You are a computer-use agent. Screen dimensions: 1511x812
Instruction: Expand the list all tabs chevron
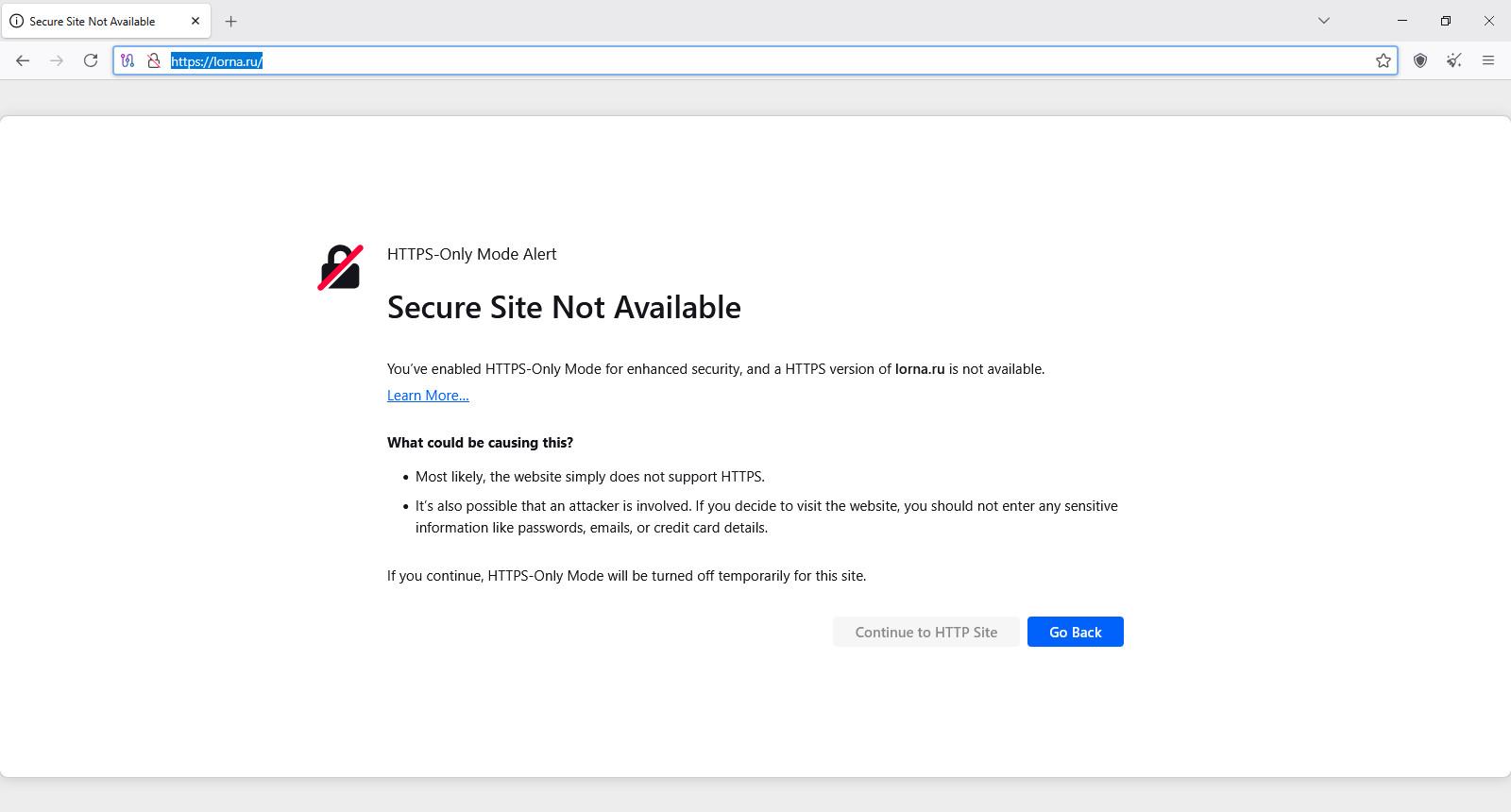tap(1324, 21)
